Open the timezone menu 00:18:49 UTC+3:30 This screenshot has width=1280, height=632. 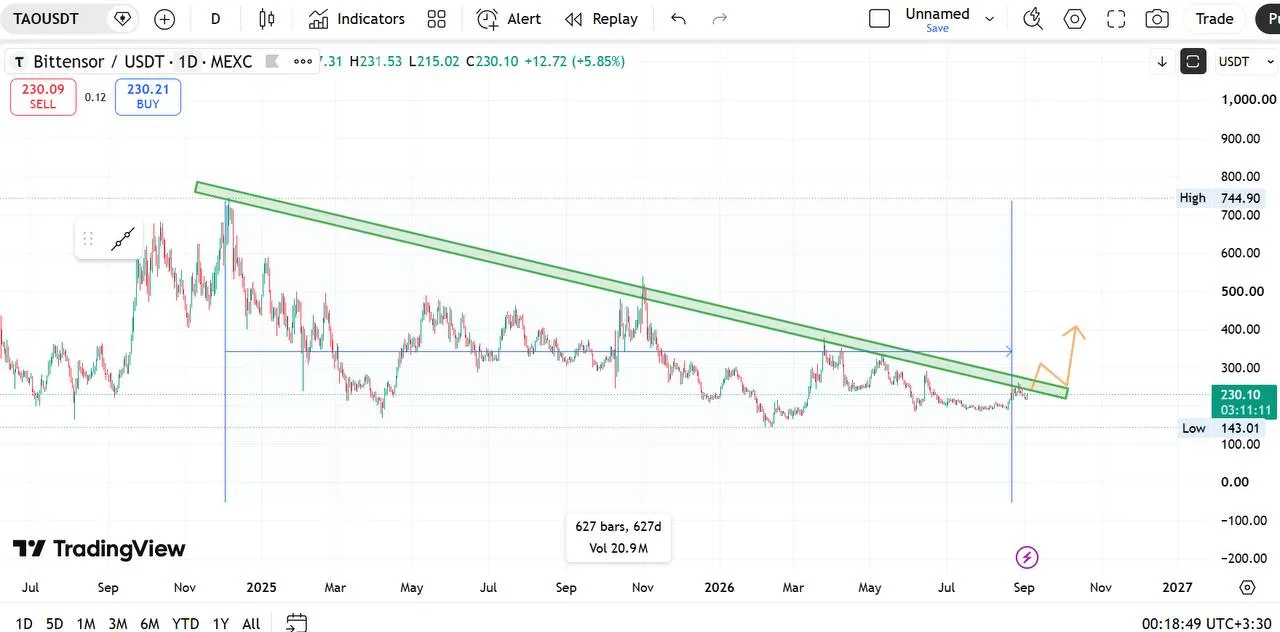(x=1209, y=623)
